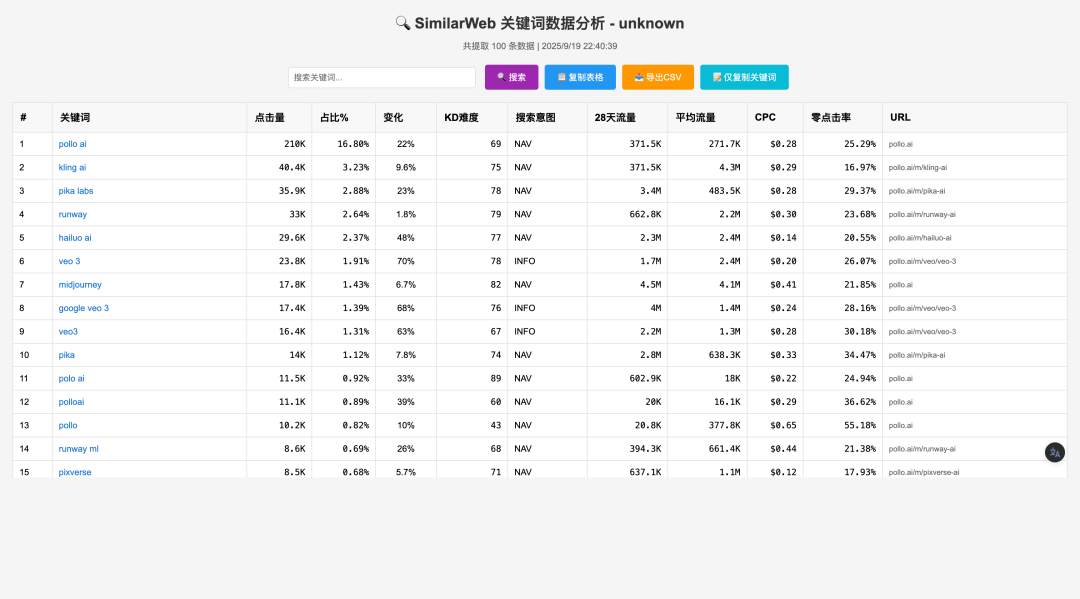Open the polo ai keyword link
1080x599 pixels.
point(72,378)
